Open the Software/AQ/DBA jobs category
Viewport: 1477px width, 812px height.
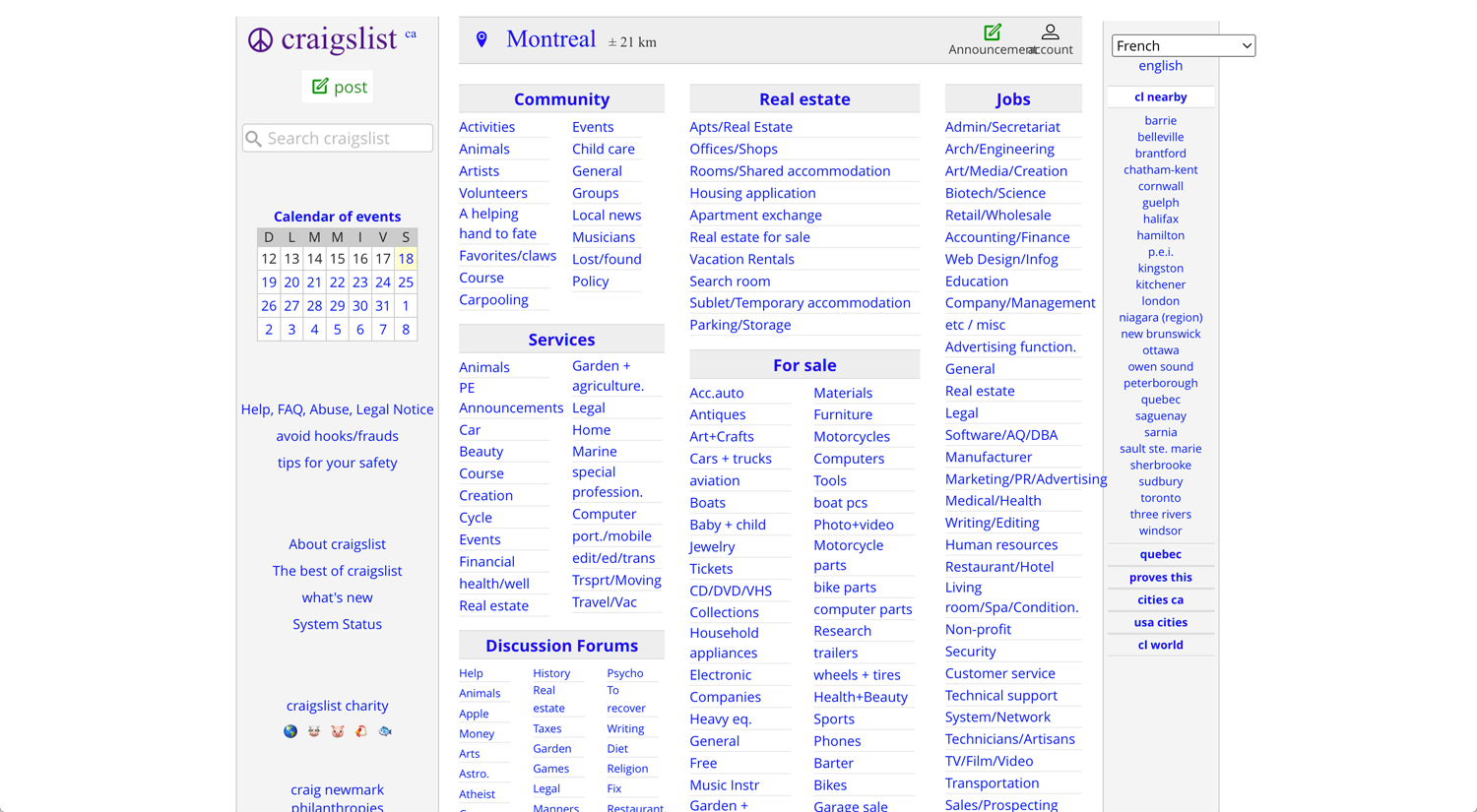point(1001,435)
